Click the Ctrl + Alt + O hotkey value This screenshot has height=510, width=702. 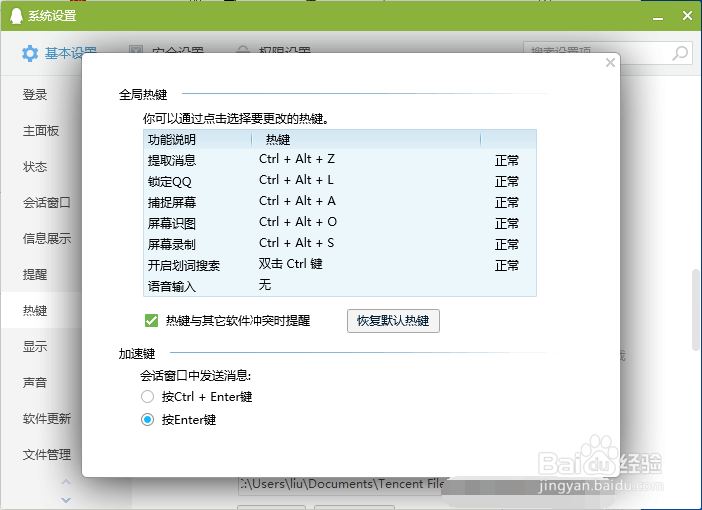point(298,222)
